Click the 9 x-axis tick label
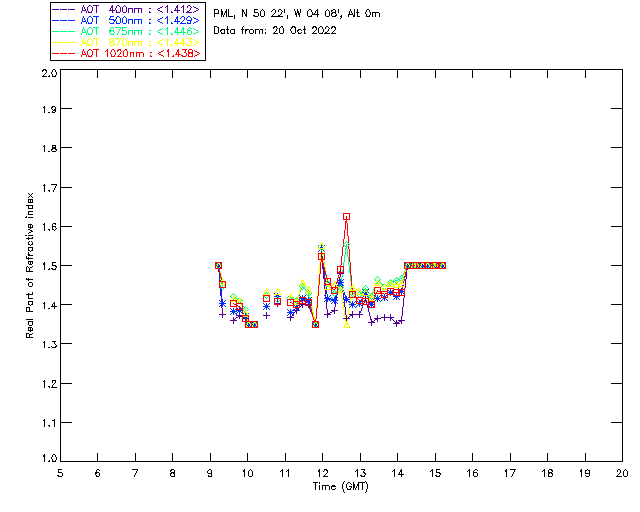Image resolution: width=640 pixels, height=512 pixels. pyautogui.click(x=210, y=473)
